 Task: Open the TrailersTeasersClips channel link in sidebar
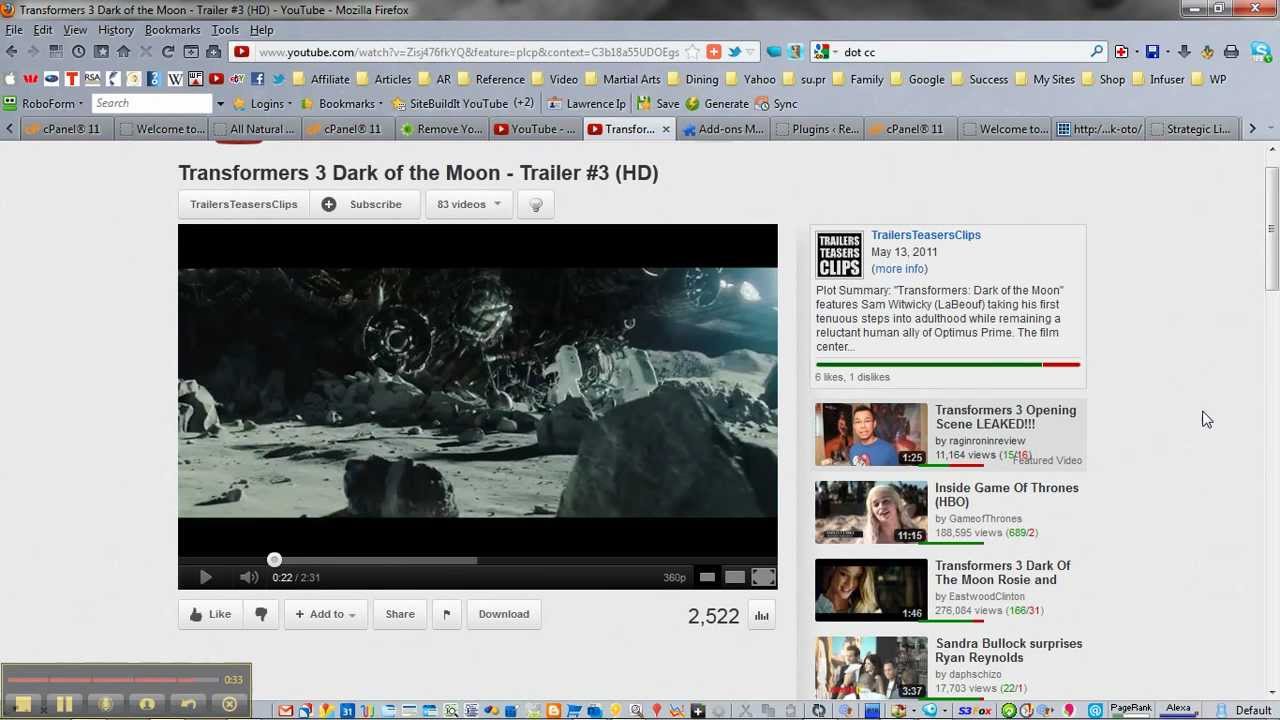926,235
